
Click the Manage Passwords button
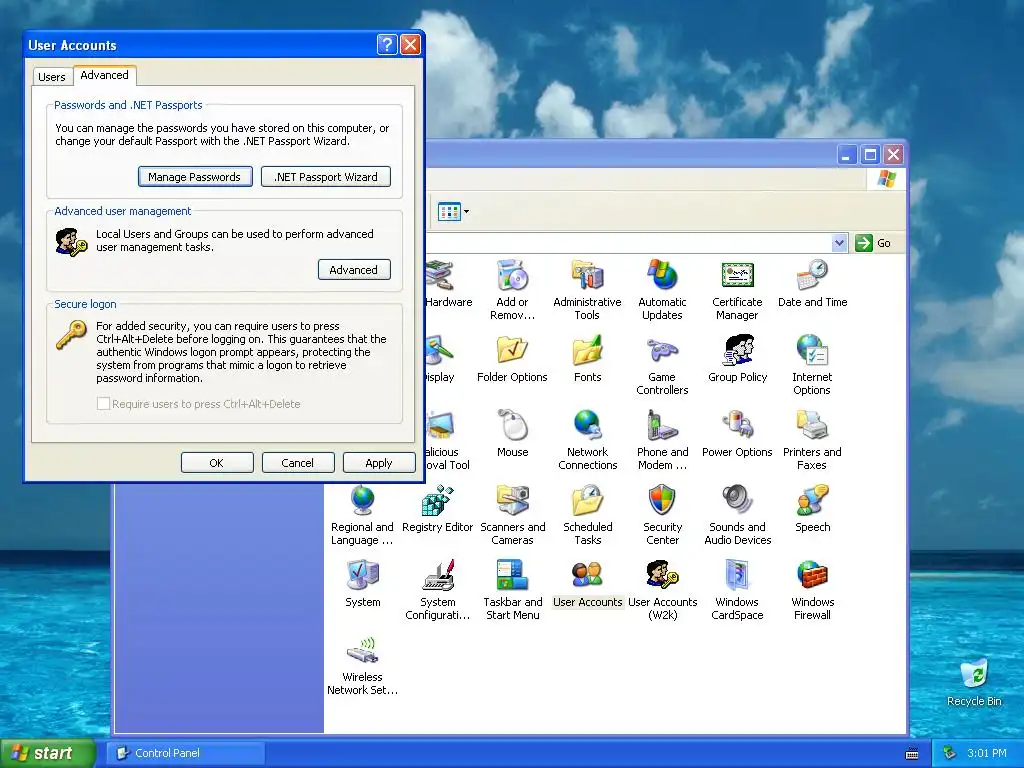[195, 176]
